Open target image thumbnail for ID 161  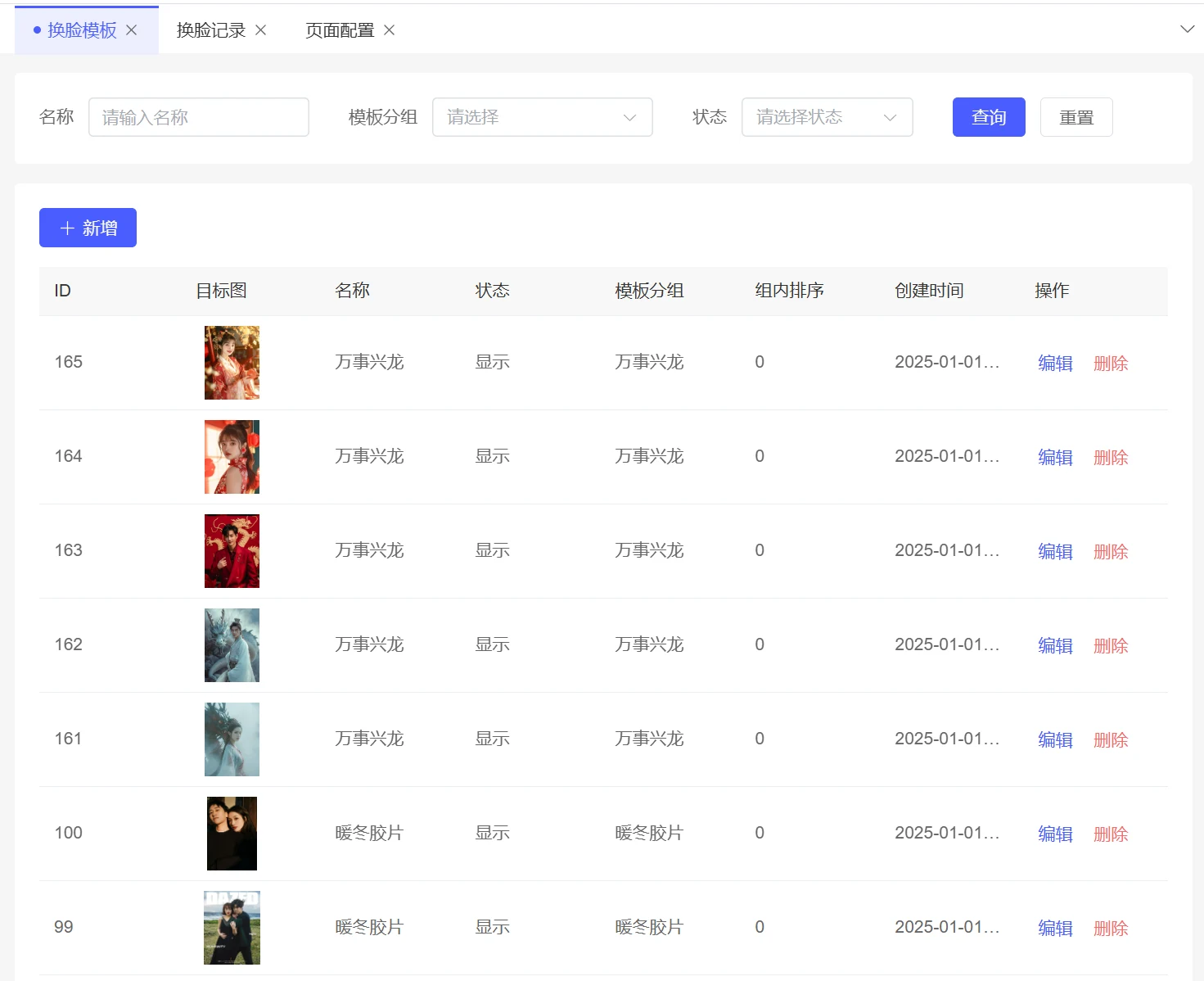(232, 739)
